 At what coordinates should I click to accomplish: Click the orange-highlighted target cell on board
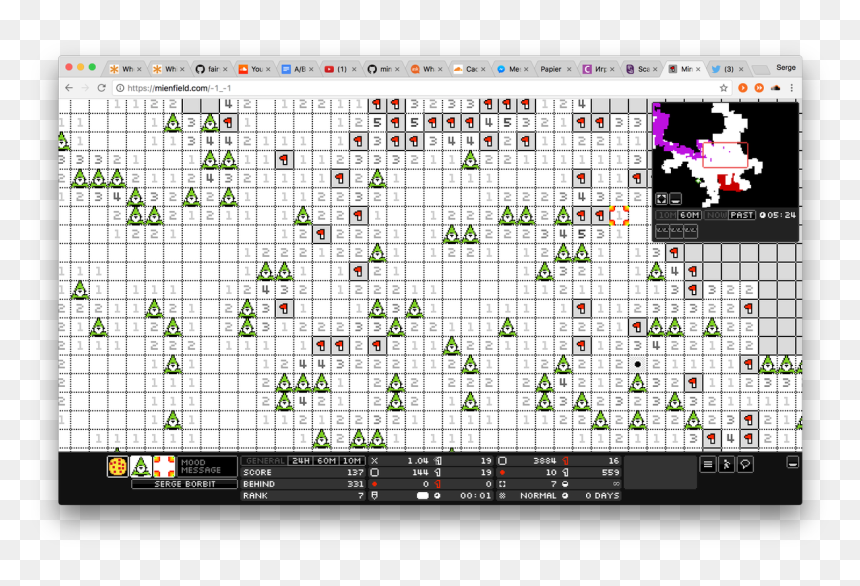[619, 215]
